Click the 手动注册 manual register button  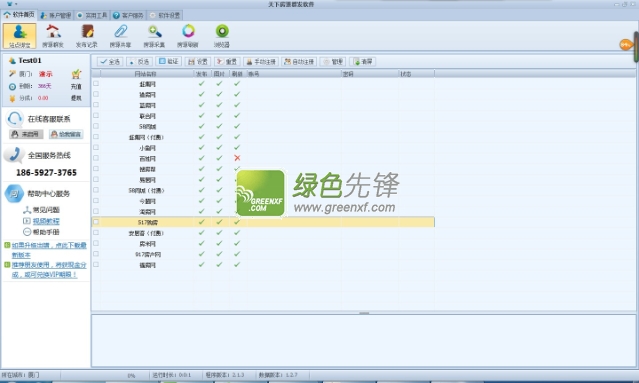coord(261,62)
